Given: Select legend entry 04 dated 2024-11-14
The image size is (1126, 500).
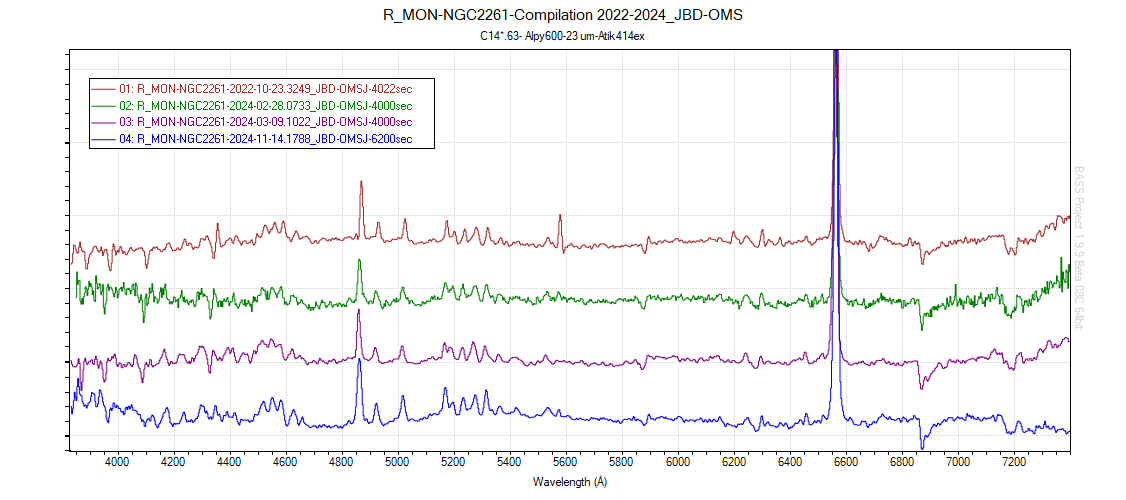Looking at the screenshot, I should point(274,139).
